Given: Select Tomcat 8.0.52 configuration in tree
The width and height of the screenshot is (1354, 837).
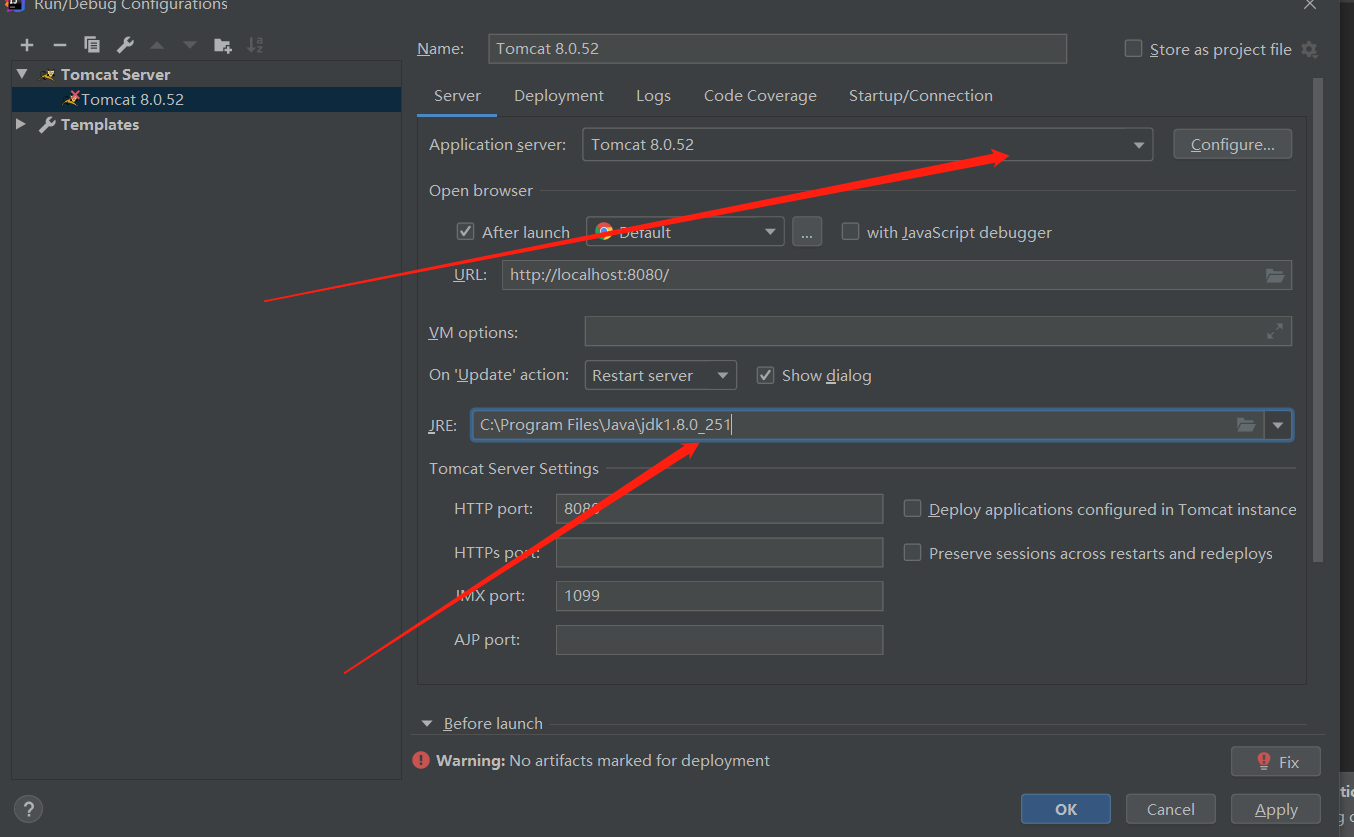Looking at the screenshot, I should point(206,99).
